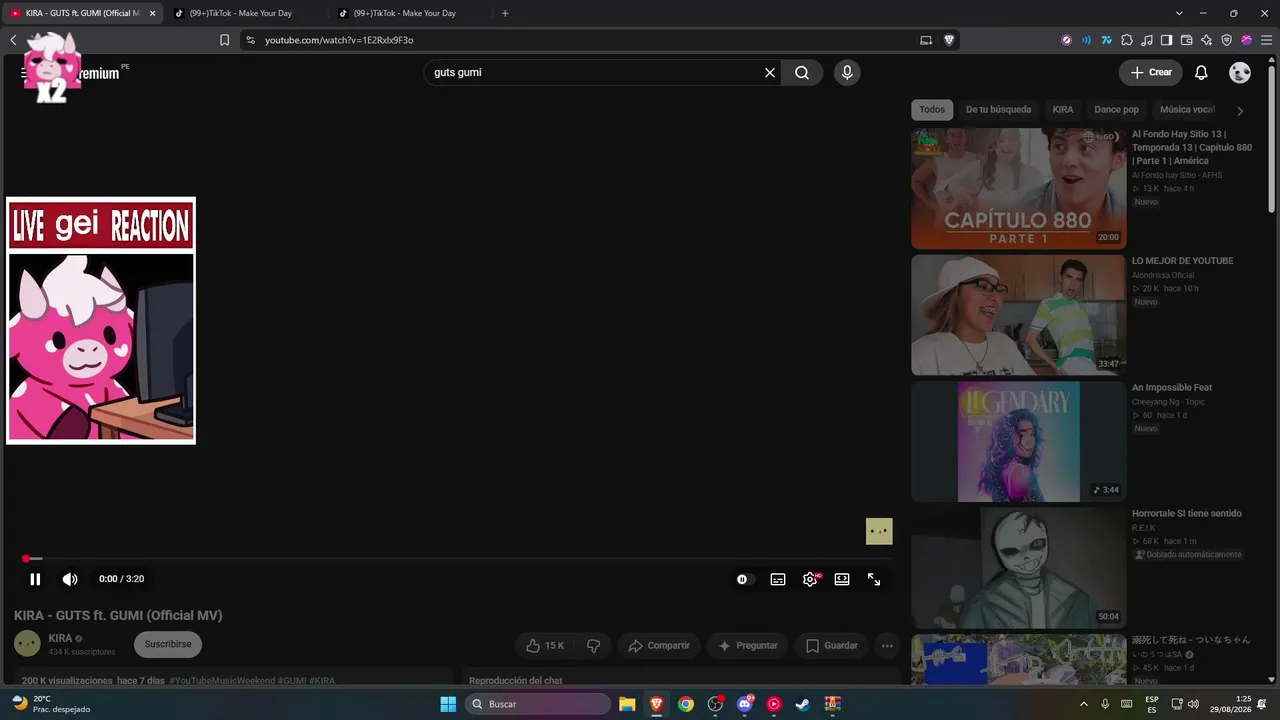Mute the video volume
Screen dimensions: 1280x720
[x=70, y=579]
